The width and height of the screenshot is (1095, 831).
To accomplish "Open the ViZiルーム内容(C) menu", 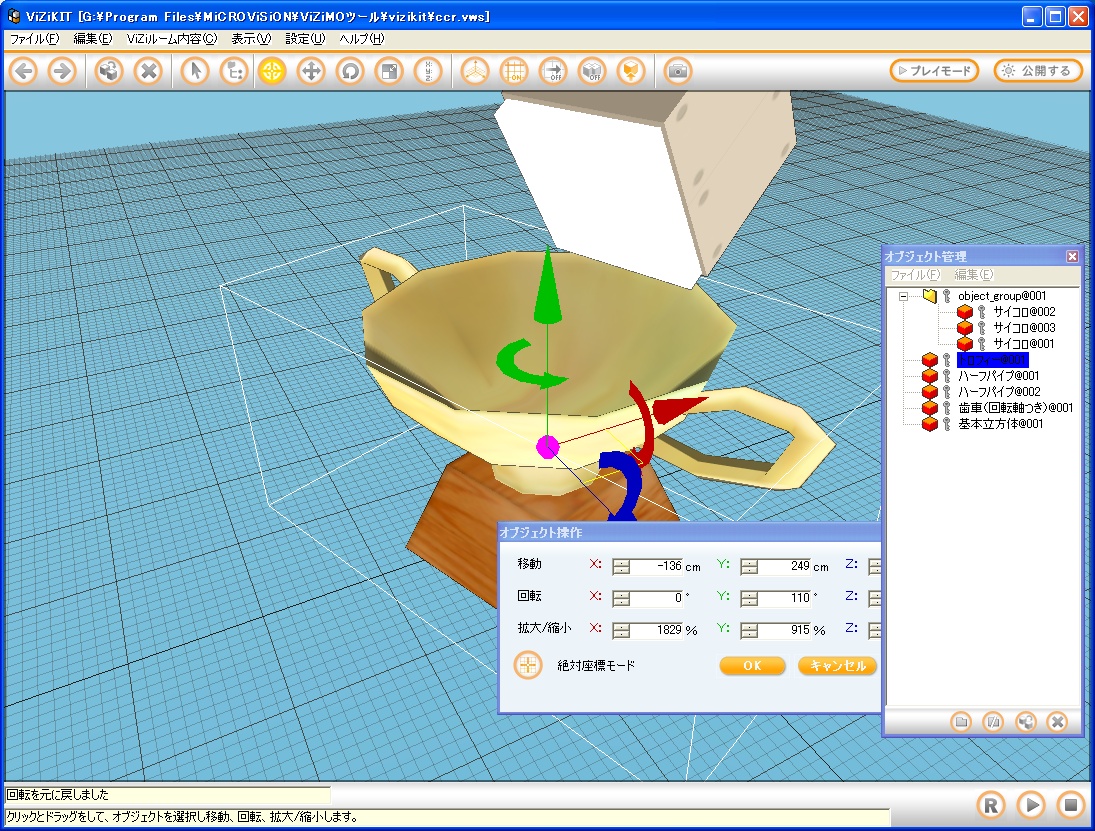I will click(x=171, y=39).
